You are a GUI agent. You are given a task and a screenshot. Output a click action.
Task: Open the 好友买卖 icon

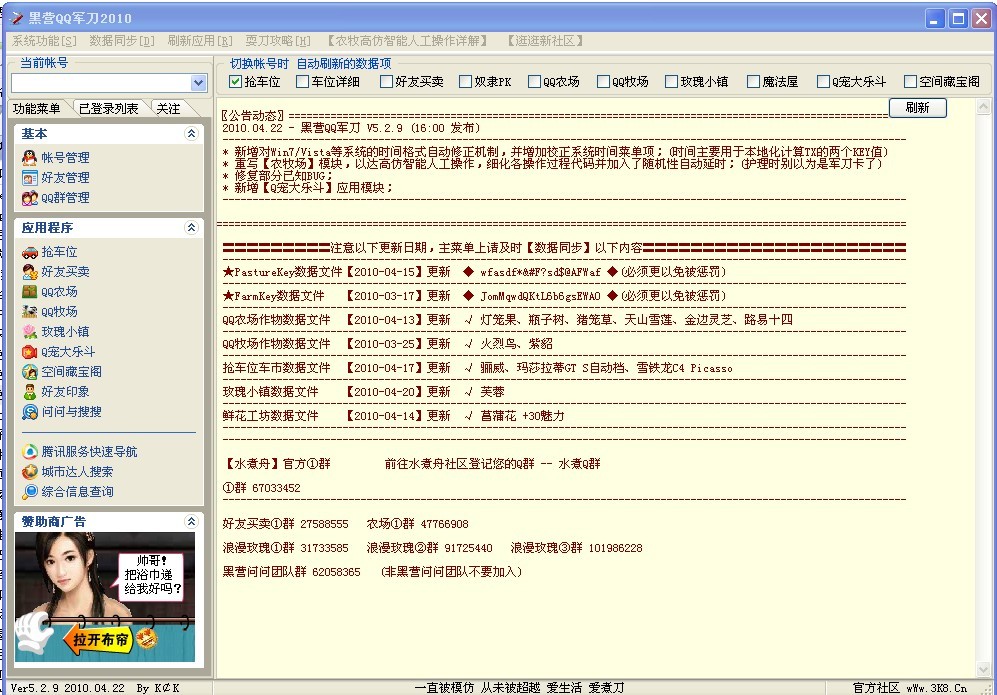click(29, 272)
